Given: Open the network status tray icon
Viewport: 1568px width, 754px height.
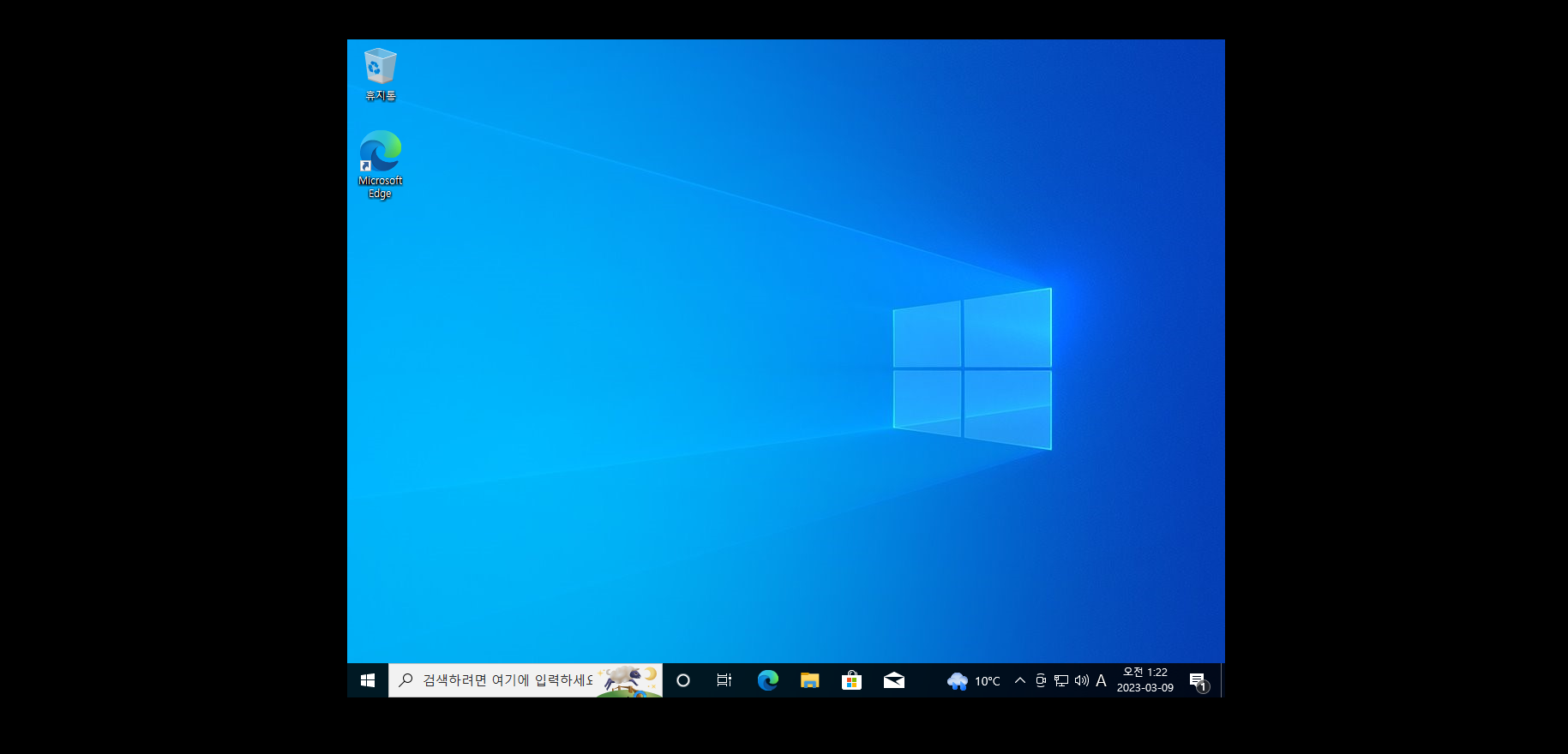Looking at the screenshot, I should (x=1061, y=680).
